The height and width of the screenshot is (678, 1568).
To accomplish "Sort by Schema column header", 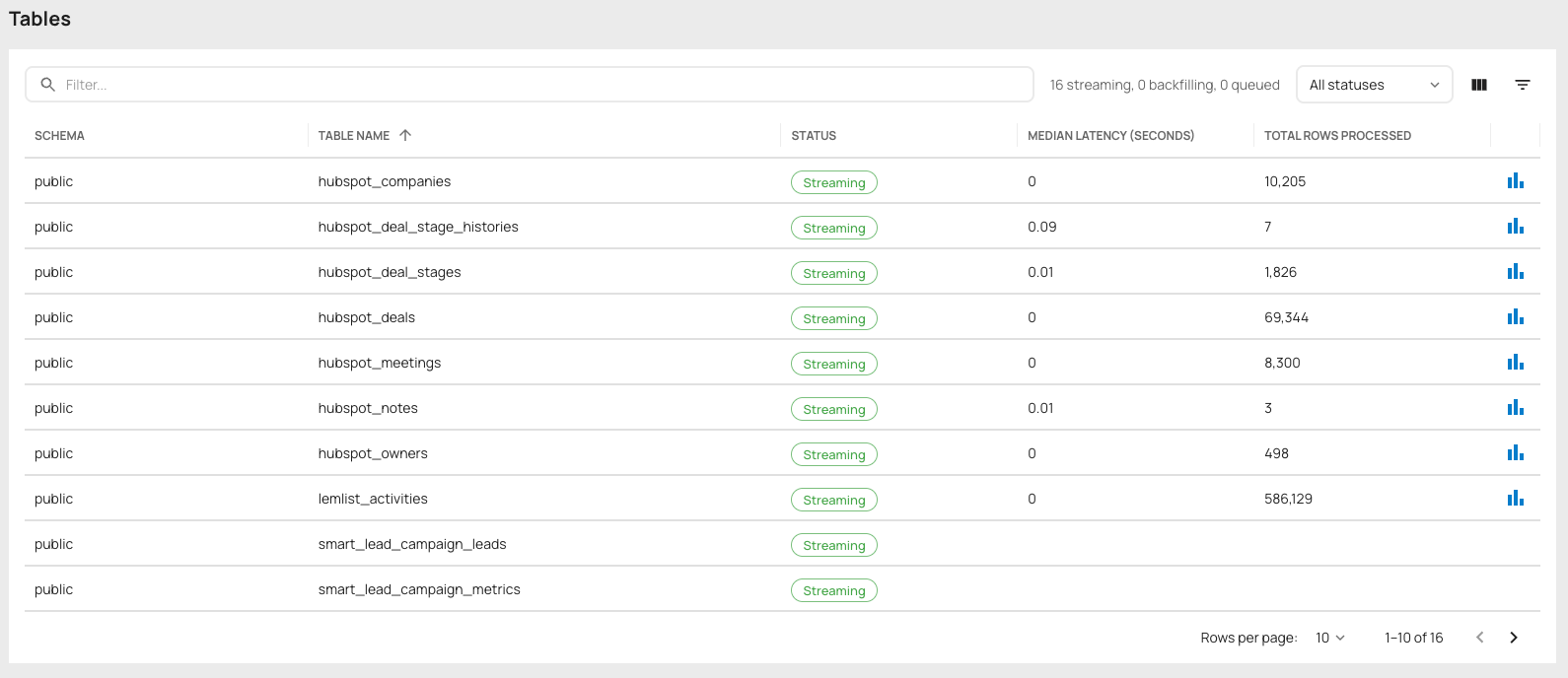I will (59, 135).
